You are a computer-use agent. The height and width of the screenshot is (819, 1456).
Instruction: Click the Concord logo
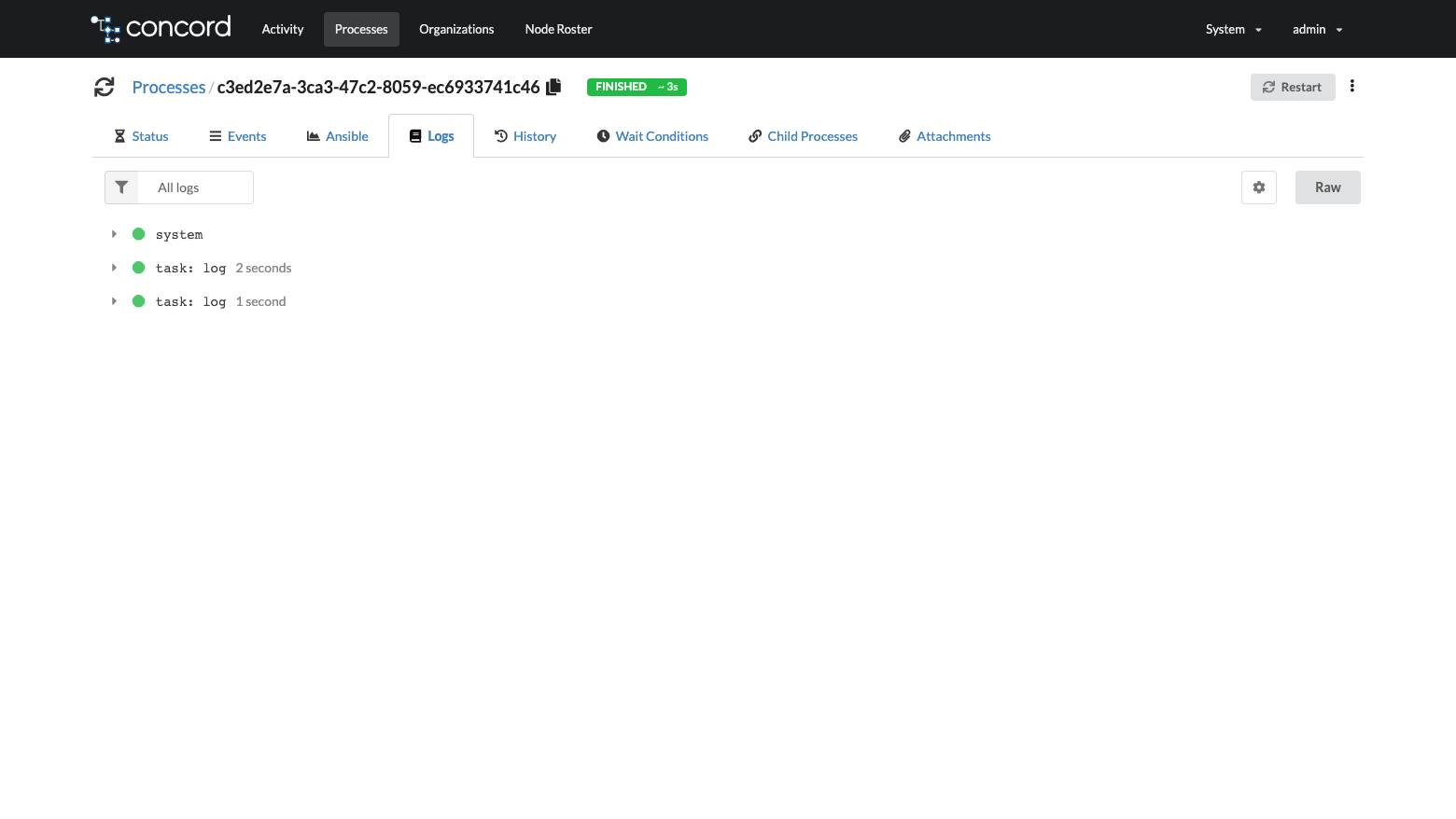(x=161, y=29)
